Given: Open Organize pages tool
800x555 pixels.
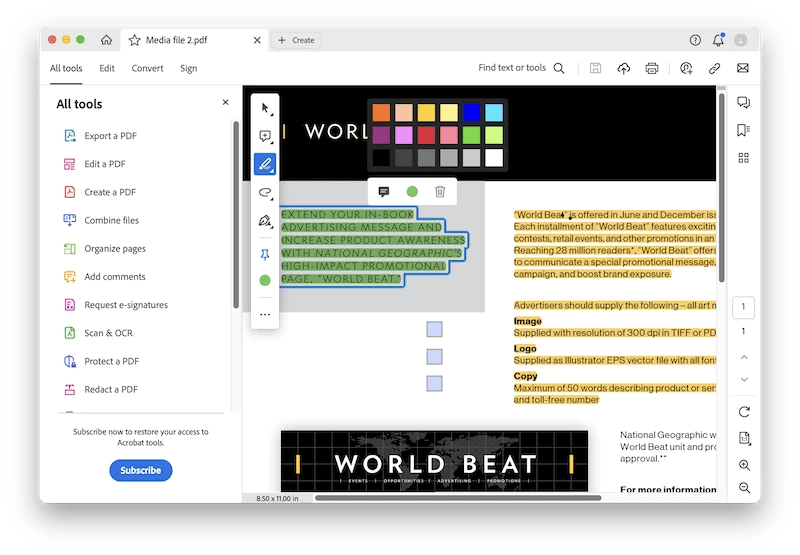Looking at the screenshot, I should point(105,248).
